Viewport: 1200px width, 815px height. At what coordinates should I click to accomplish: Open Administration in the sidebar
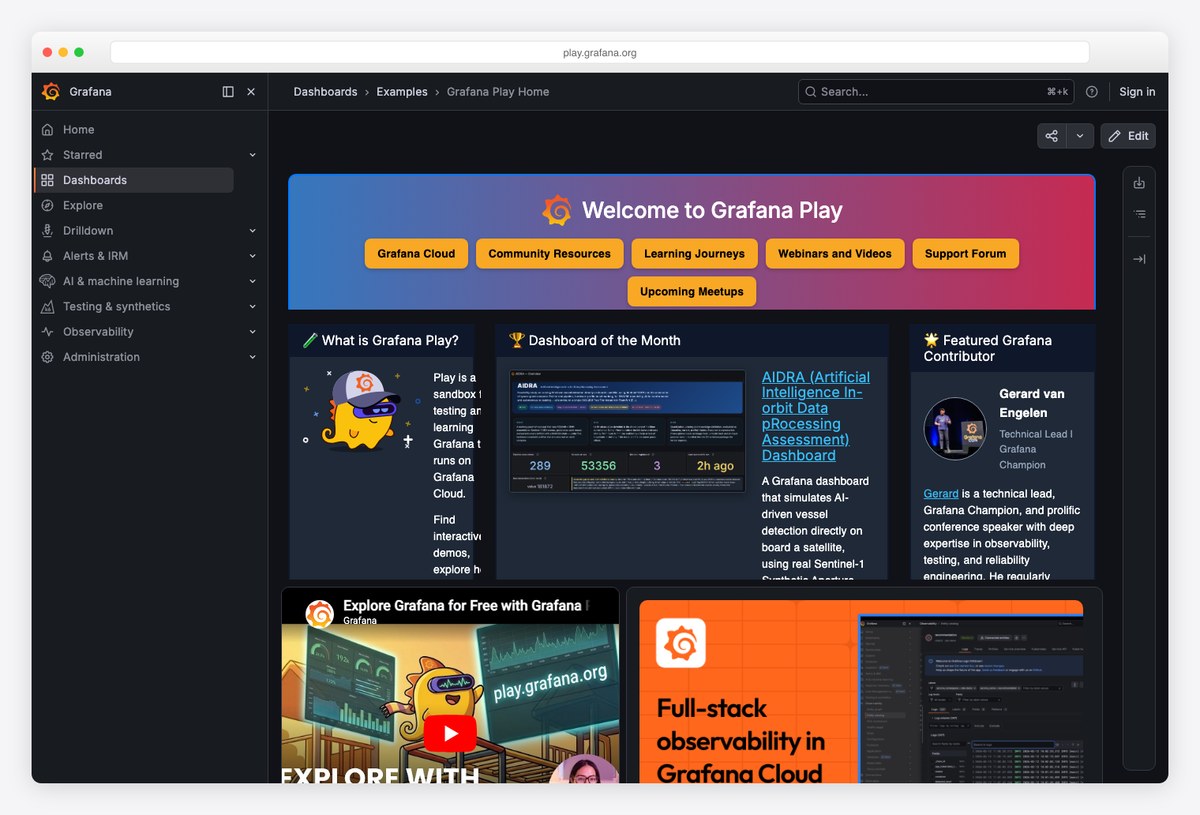click(101, 357)
